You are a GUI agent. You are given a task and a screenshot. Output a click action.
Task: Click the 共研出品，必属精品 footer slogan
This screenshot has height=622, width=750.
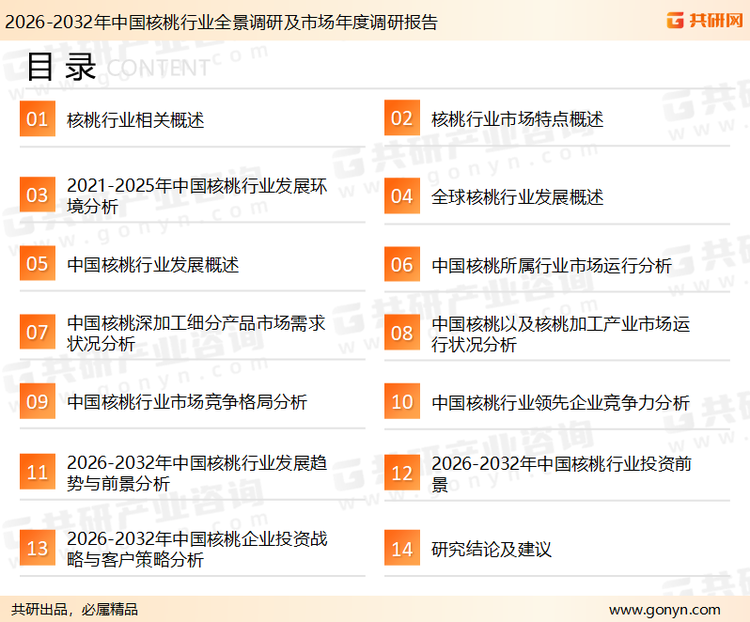[x=75, y=610]
